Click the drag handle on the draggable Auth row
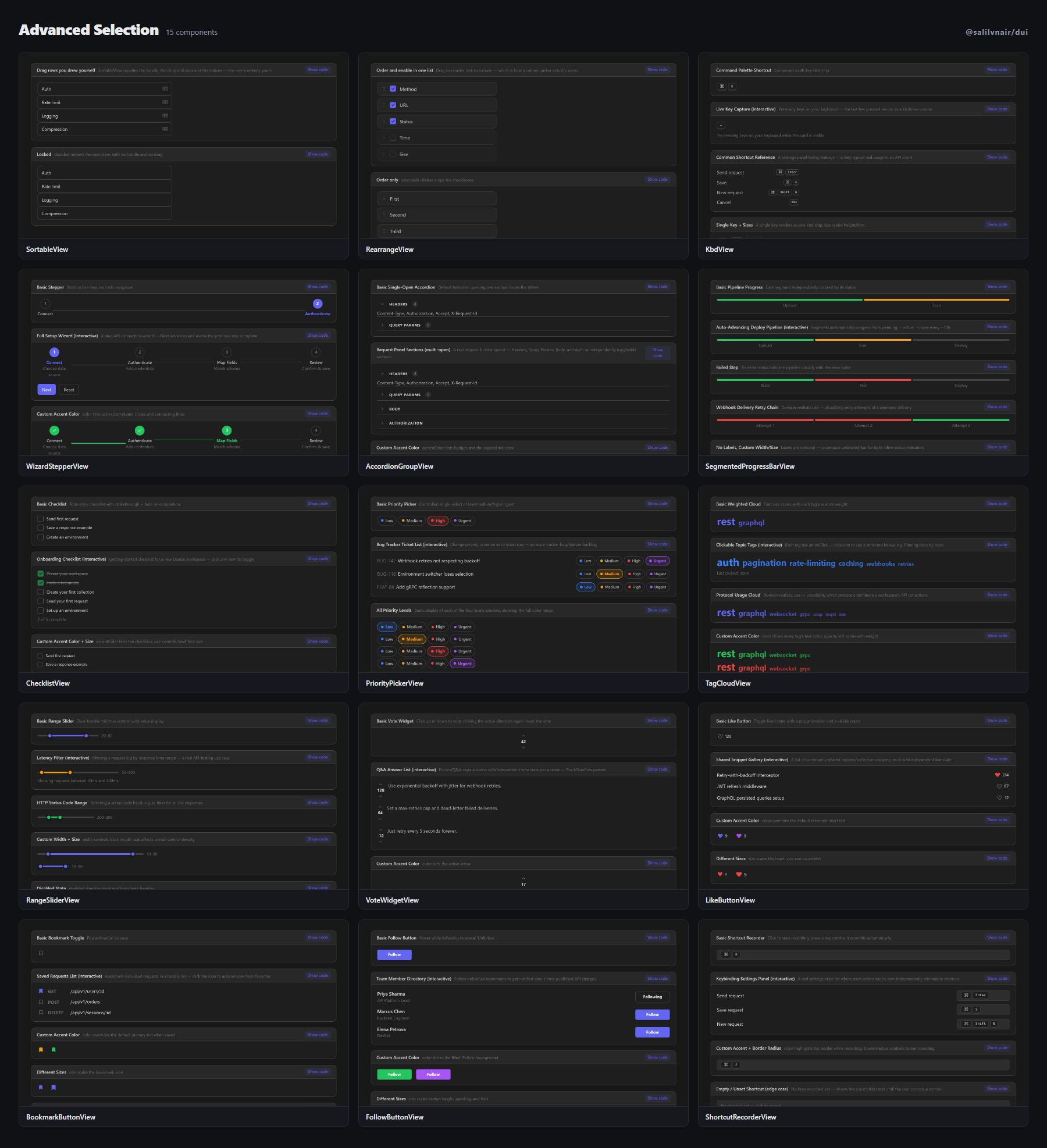The image size is (1047, 1148). click(x=165, y=89)
